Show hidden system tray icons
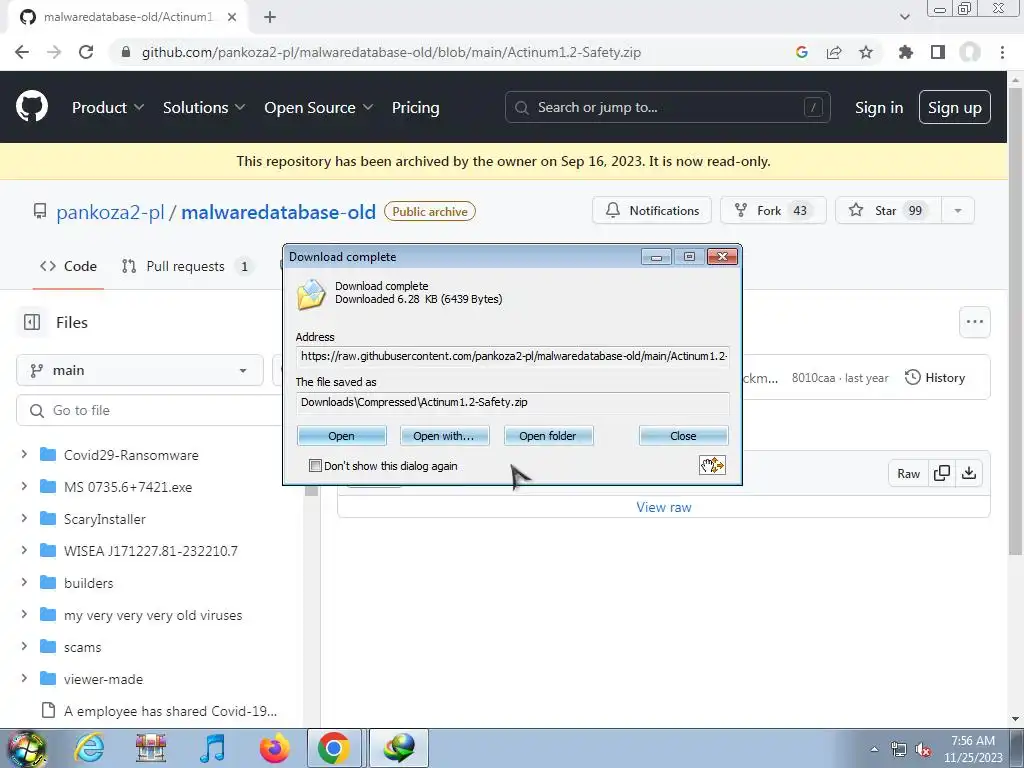The image size is (1024, 768). [874, 749]
